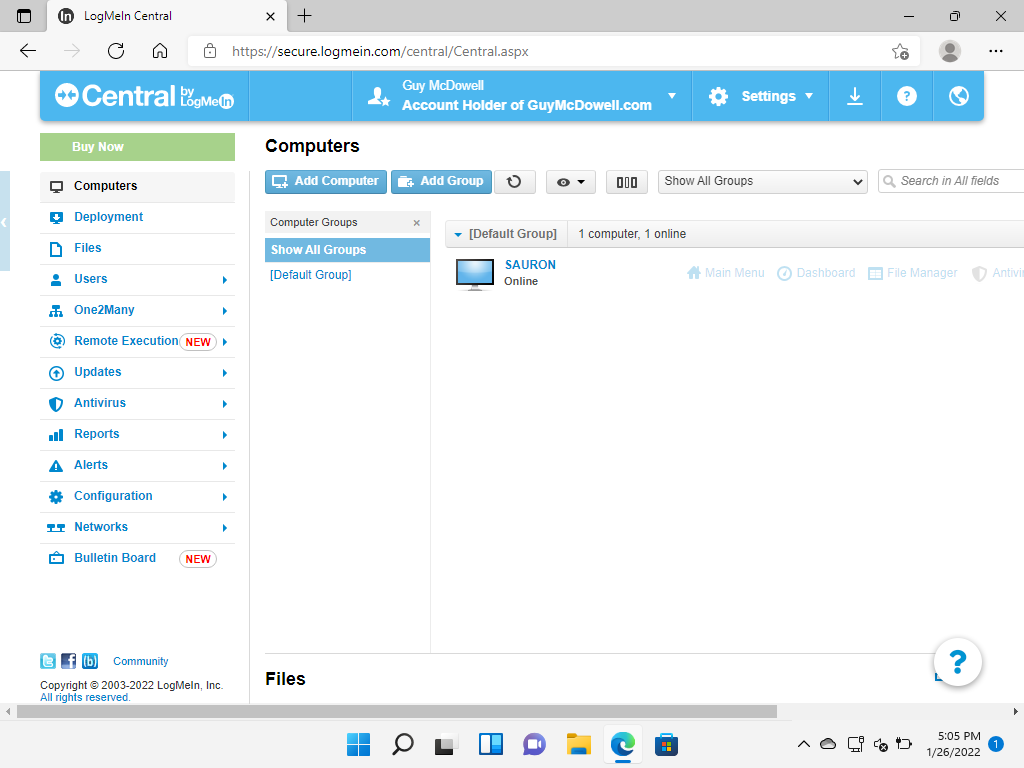Click the globe language icon
This screenshot has height=768, width=1024.
point(958,96)
